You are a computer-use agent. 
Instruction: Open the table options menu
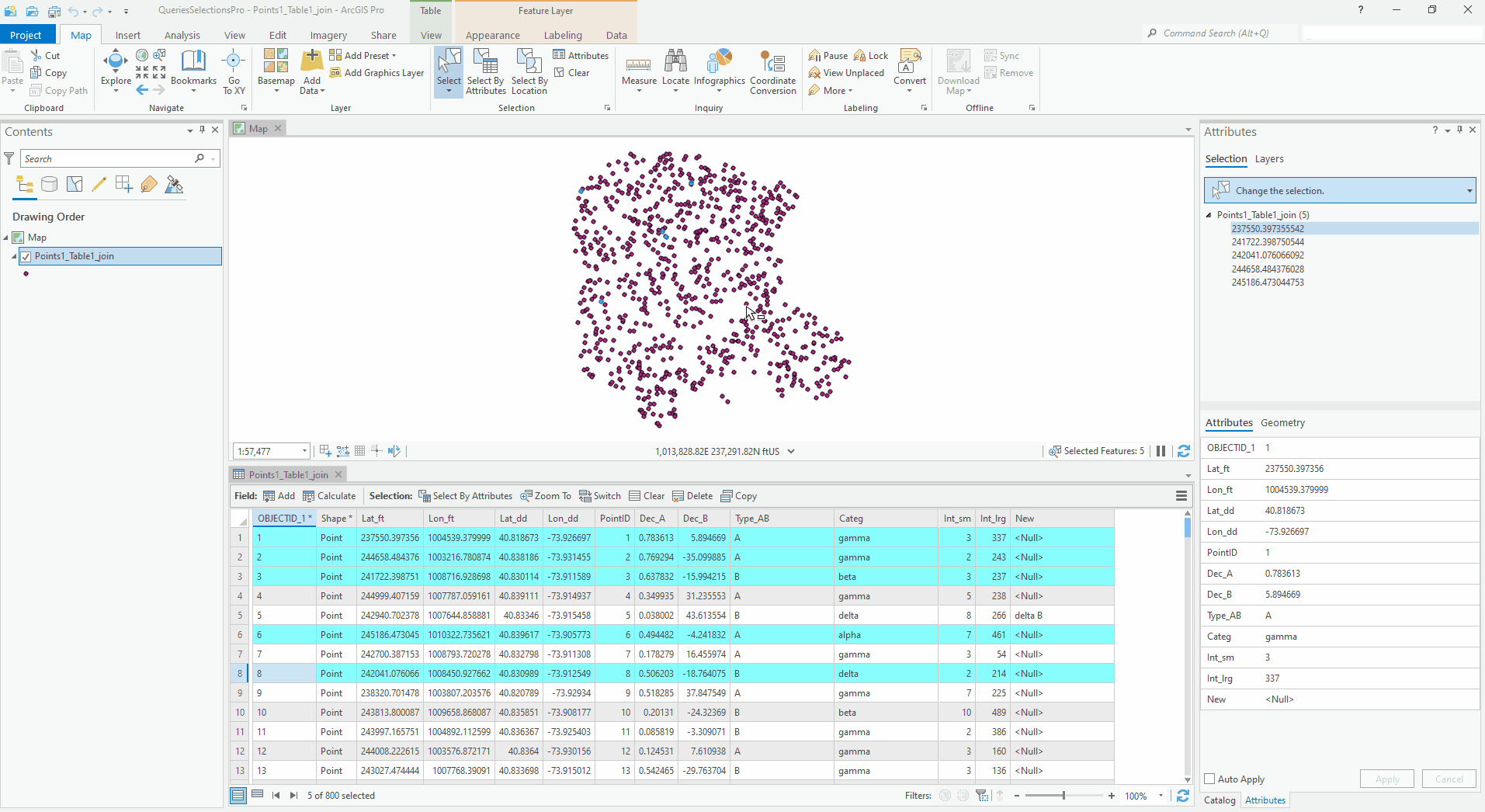[1181, 496]
